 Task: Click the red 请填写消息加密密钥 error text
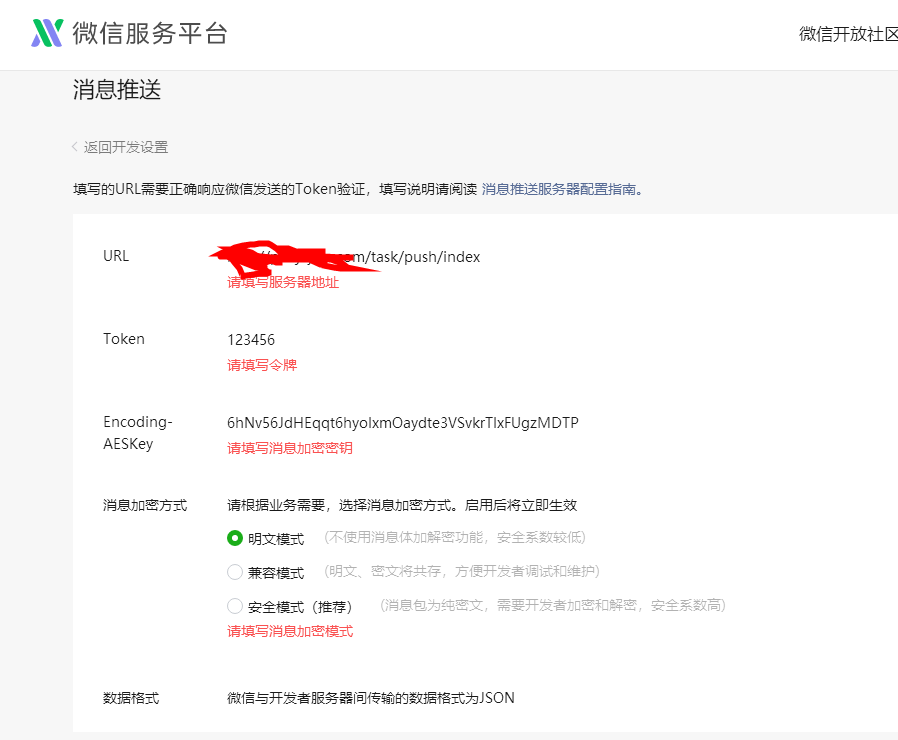point(290,448)
